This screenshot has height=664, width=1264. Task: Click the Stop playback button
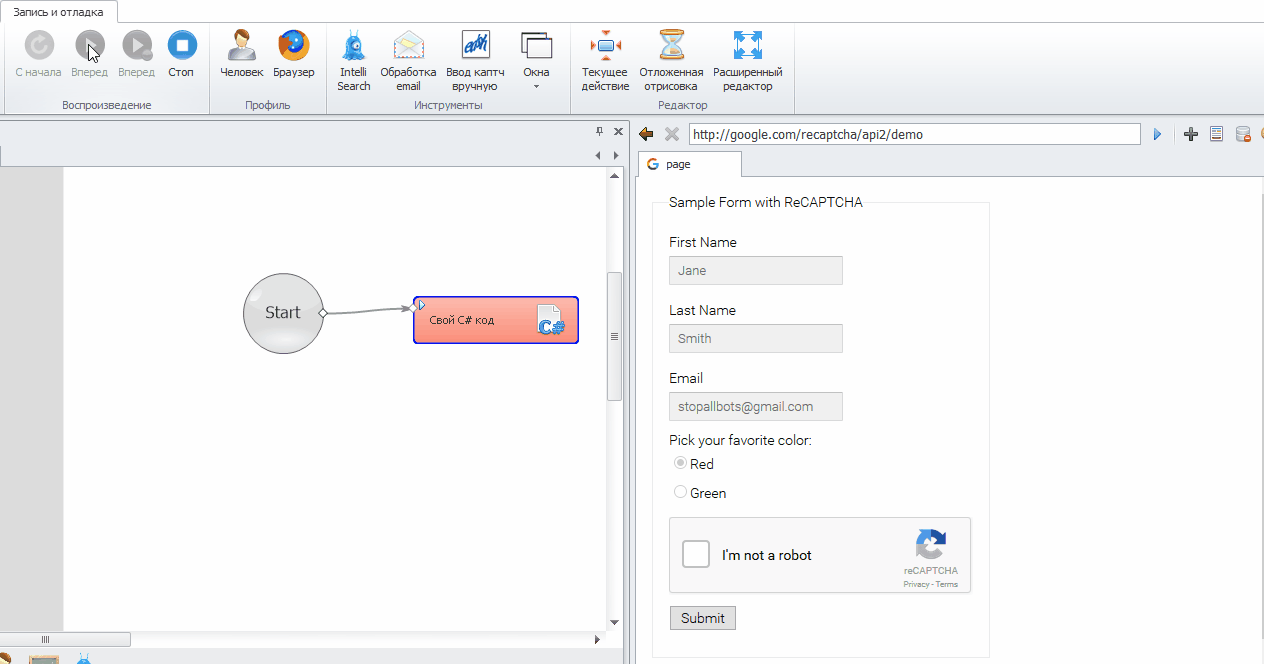(181, 54)
